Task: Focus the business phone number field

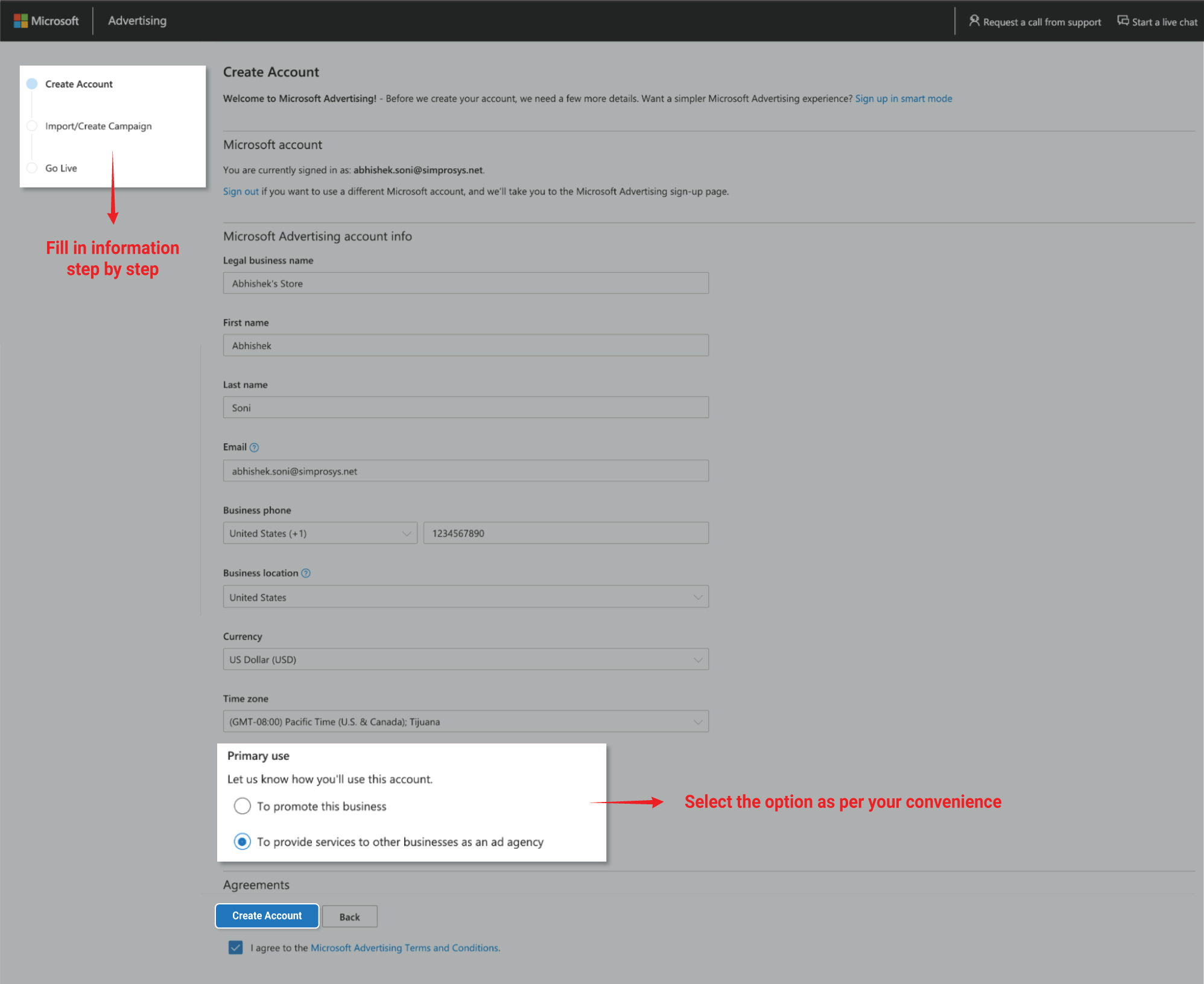Action: point(566,533)
